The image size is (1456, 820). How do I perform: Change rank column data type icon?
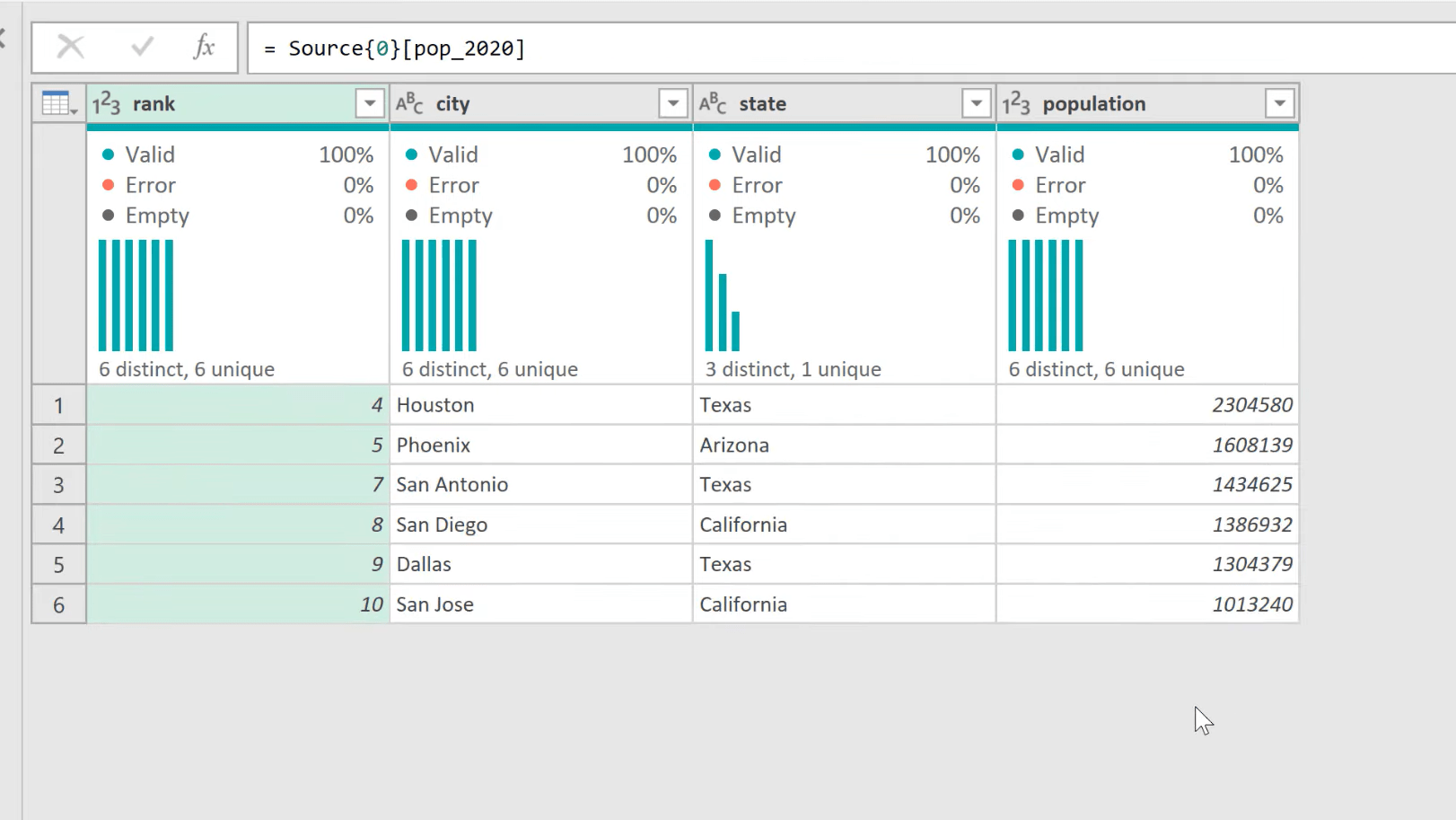(x=106, y=103)
